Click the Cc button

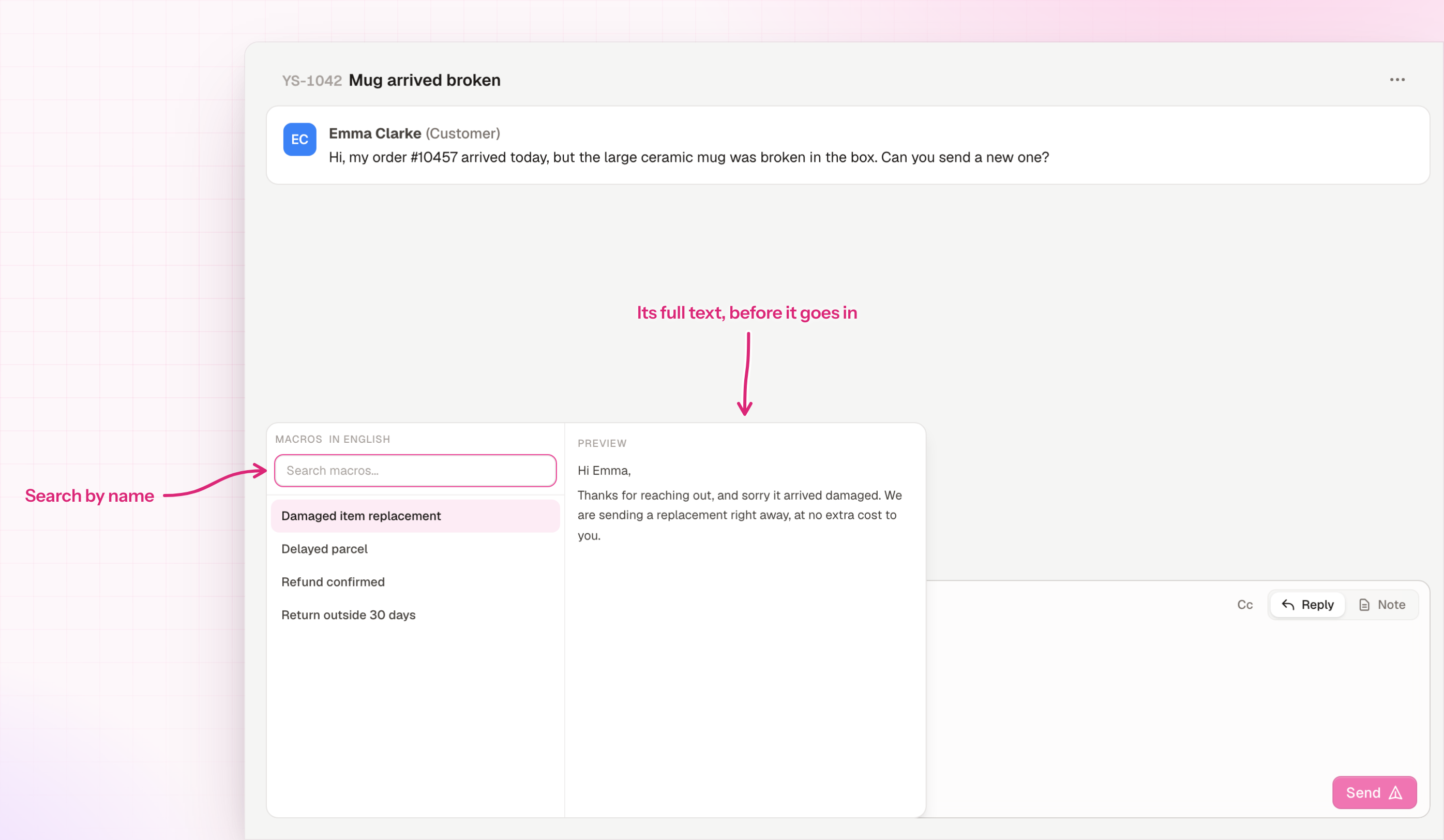pyautogui.click(x=1244, y=605)
